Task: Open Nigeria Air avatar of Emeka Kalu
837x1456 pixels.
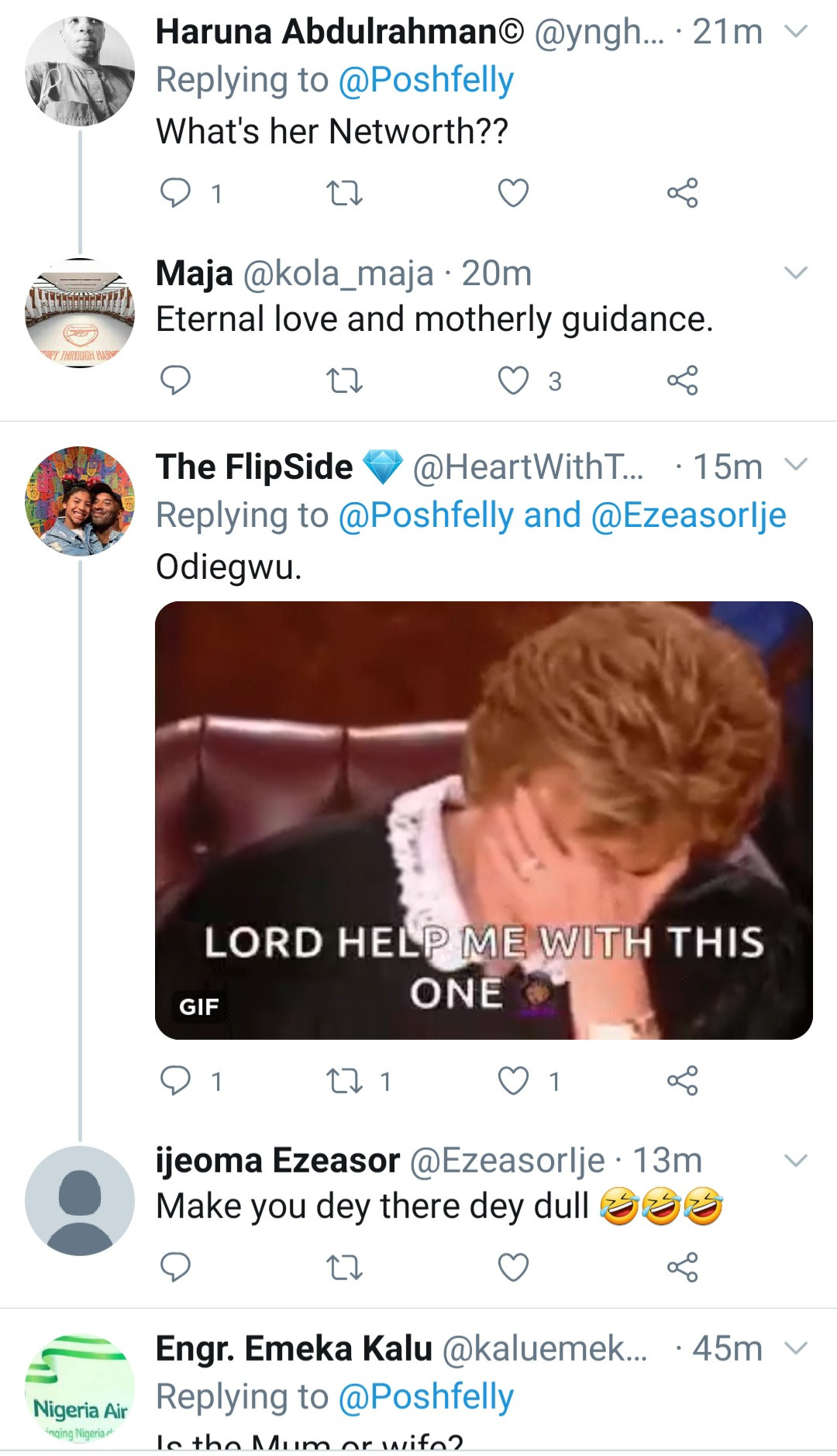Action: (x=80, y=1387)
